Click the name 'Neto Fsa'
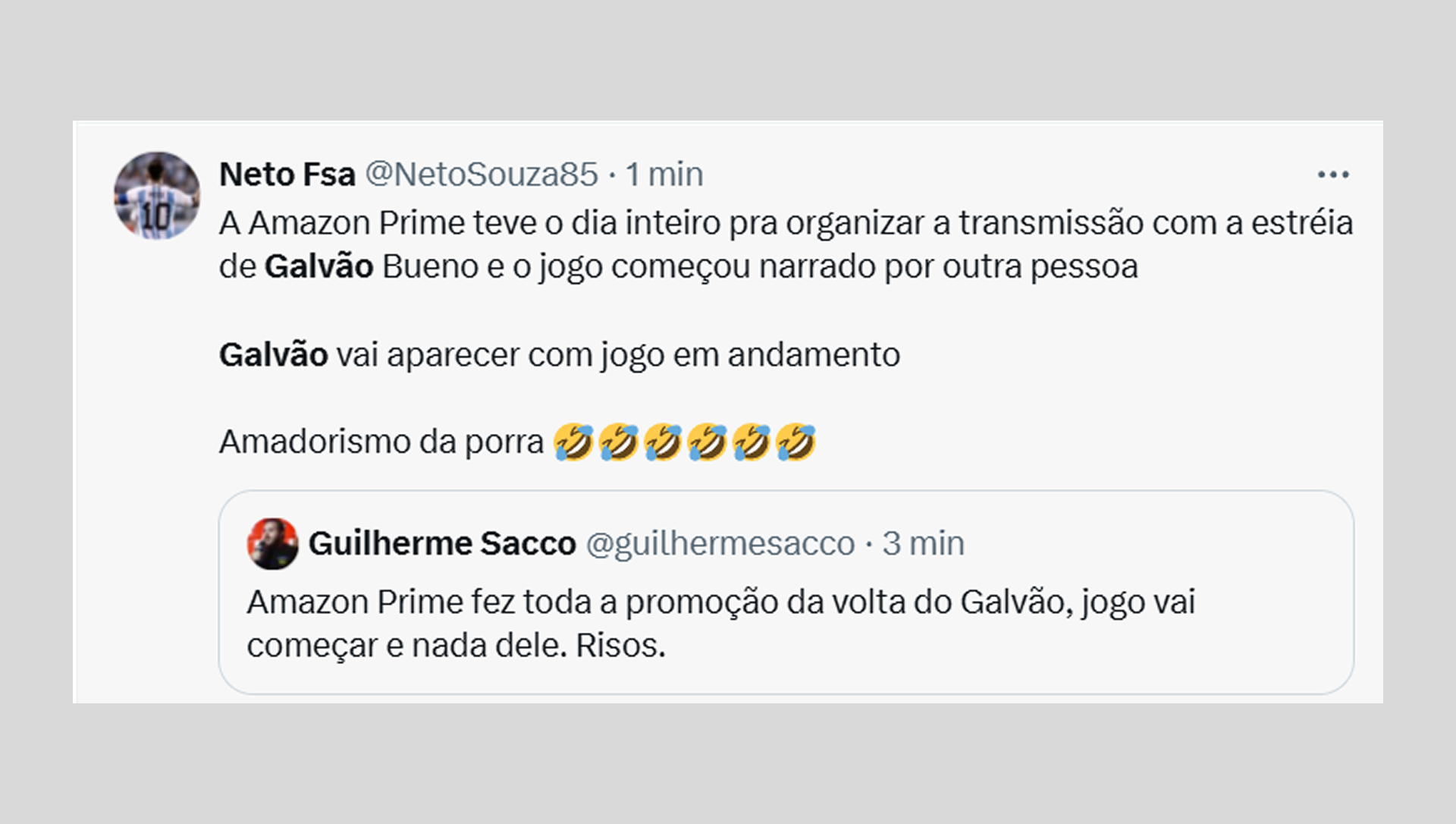This screenshot has height=824, width=1456. pos(286,173)
